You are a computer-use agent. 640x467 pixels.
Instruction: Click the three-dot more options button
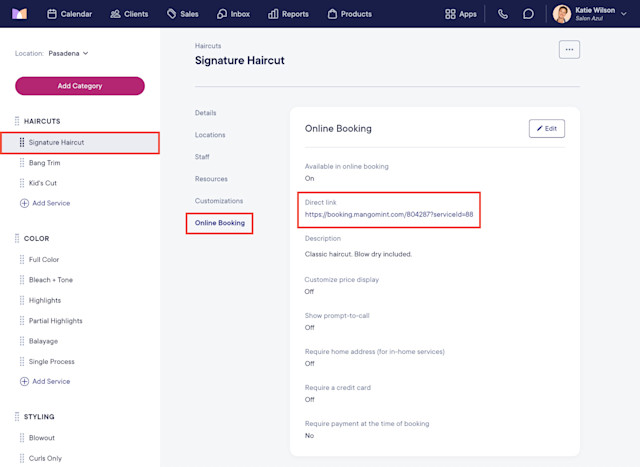[x=569, y=50]
